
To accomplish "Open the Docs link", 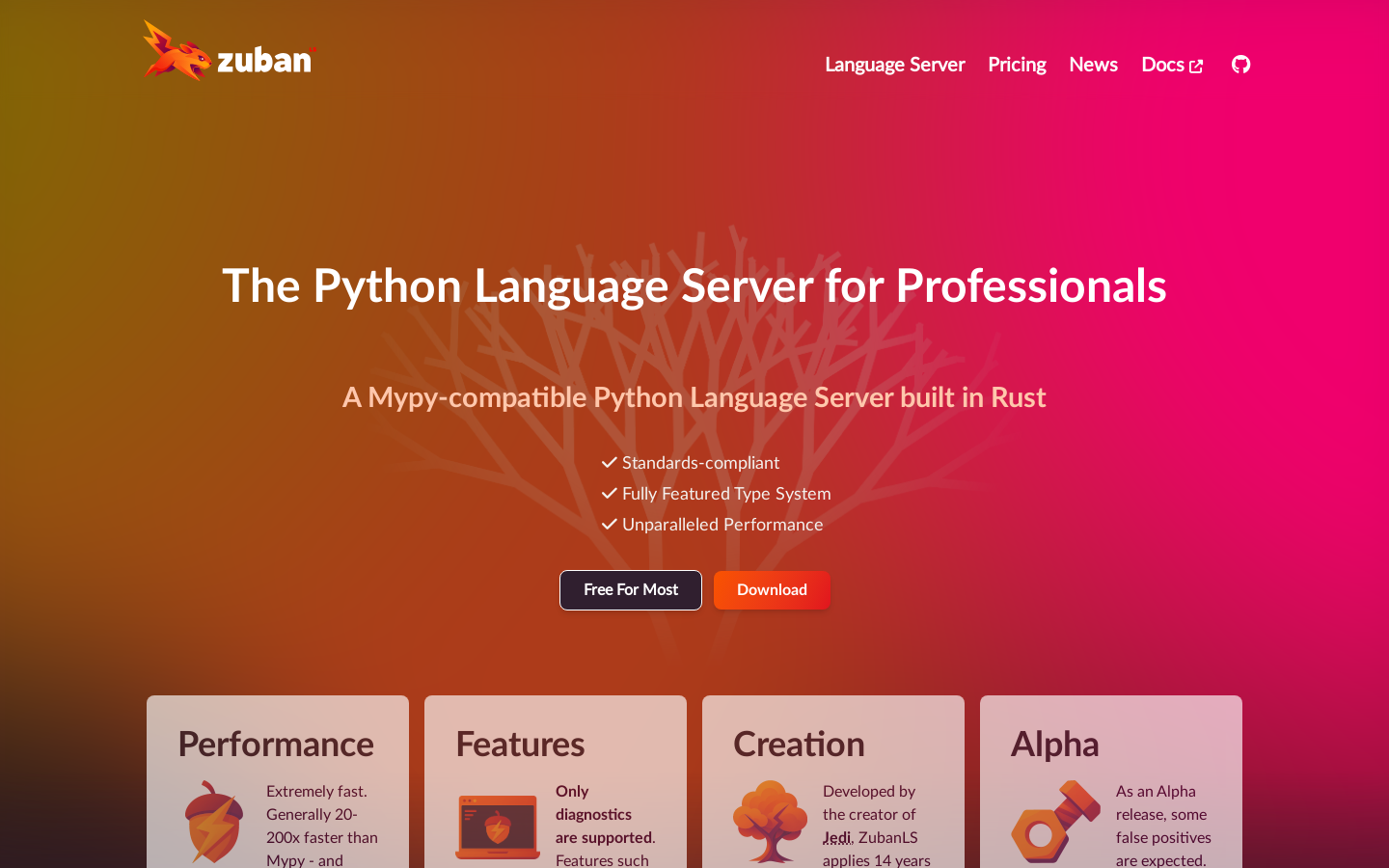I will coord(1172,65).
